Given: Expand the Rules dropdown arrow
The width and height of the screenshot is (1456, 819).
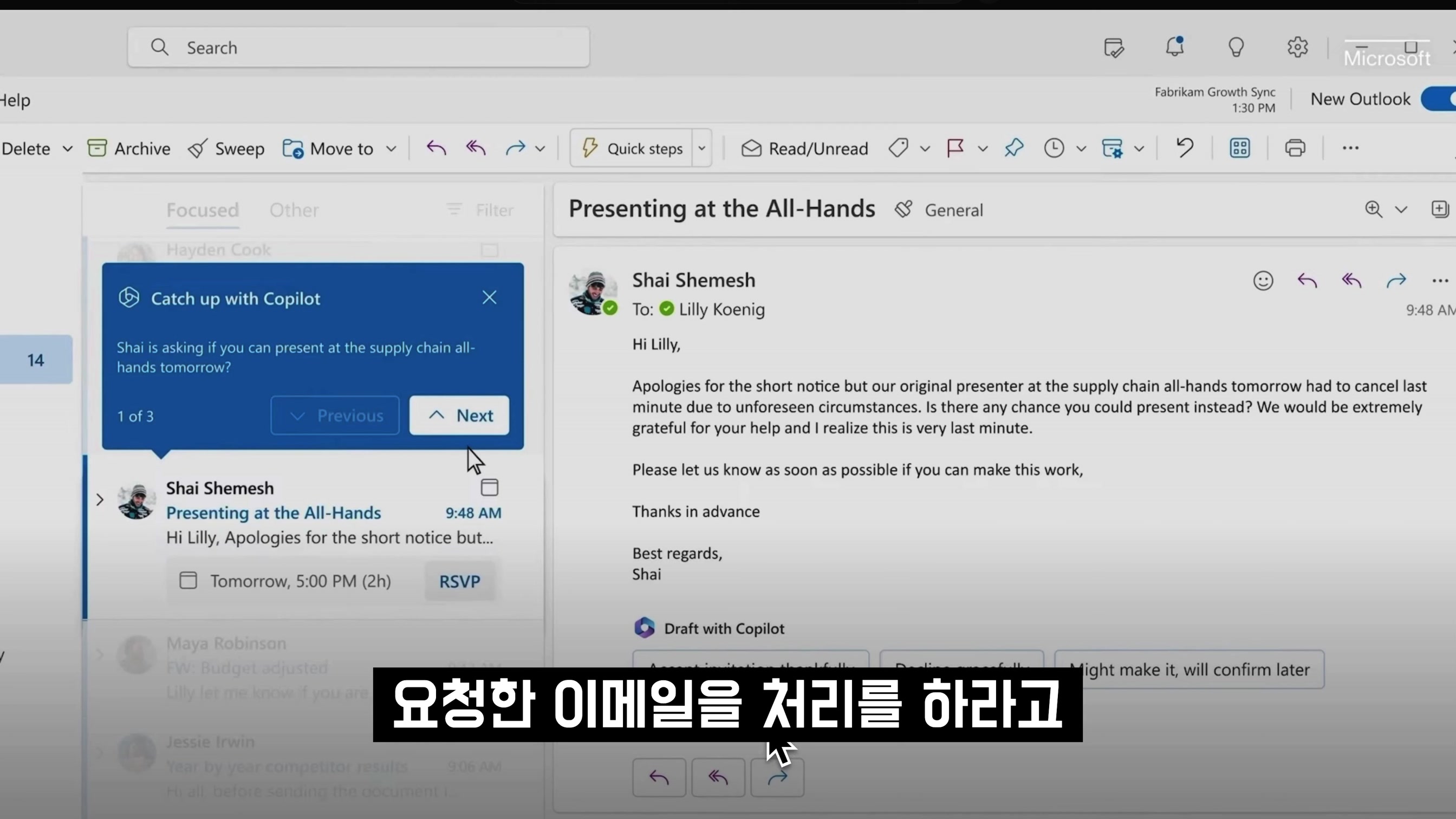Looking at the screenshot, I should [x=1140, y=148].
